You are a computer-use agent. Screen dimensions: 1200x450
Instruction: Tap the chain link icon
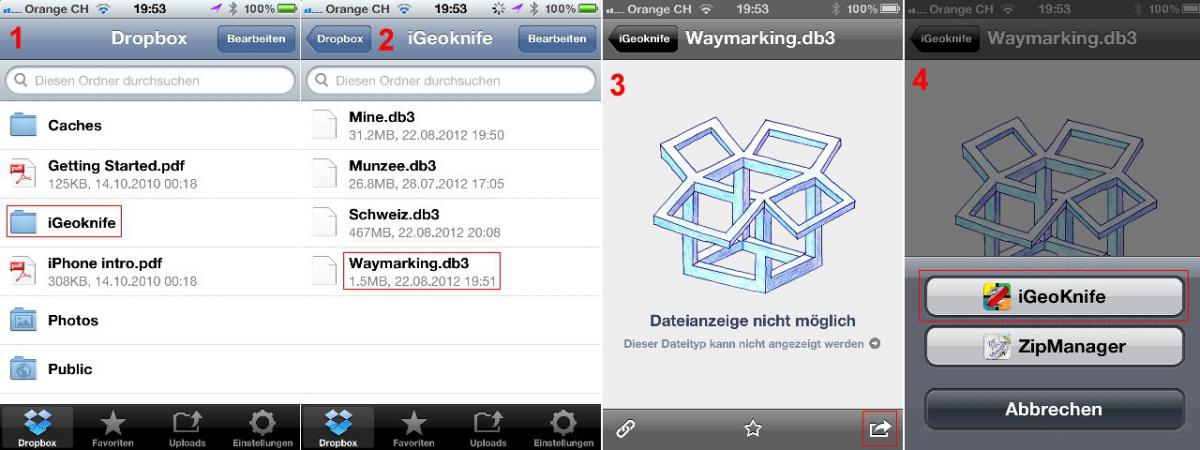coord(626,429)
